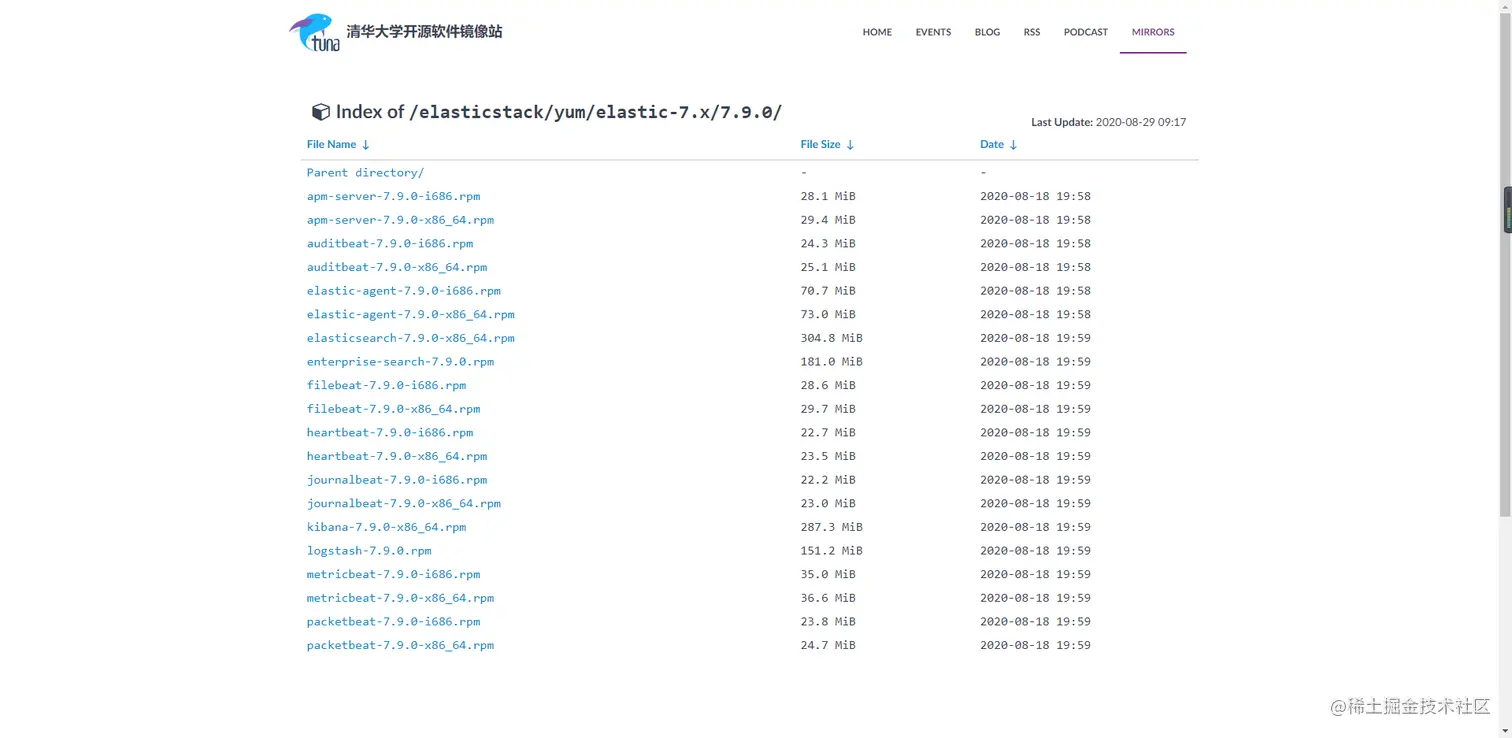Download elastic-agent-7.9.0-i686.rpm

(x=404, y=291)
